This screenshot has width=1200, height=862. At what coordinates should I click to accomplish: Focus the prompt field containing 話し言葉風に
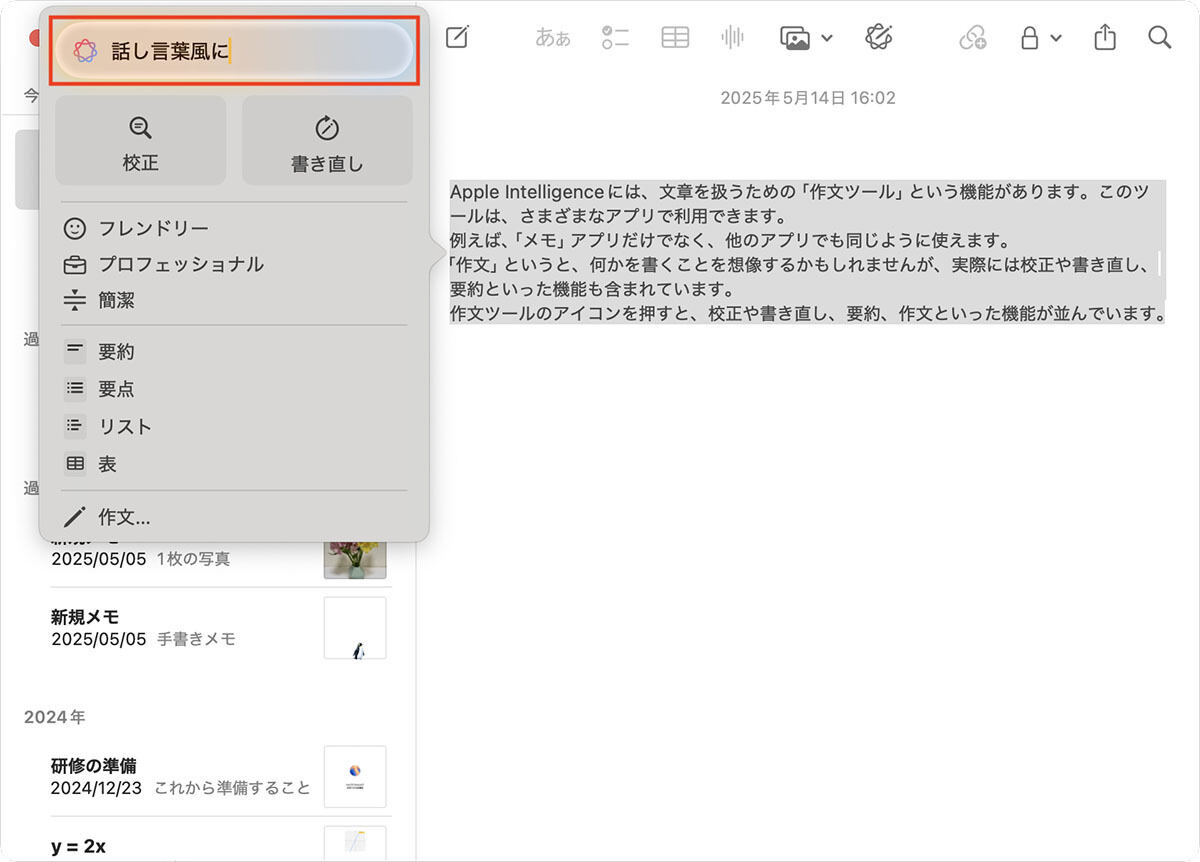[233, 51]
